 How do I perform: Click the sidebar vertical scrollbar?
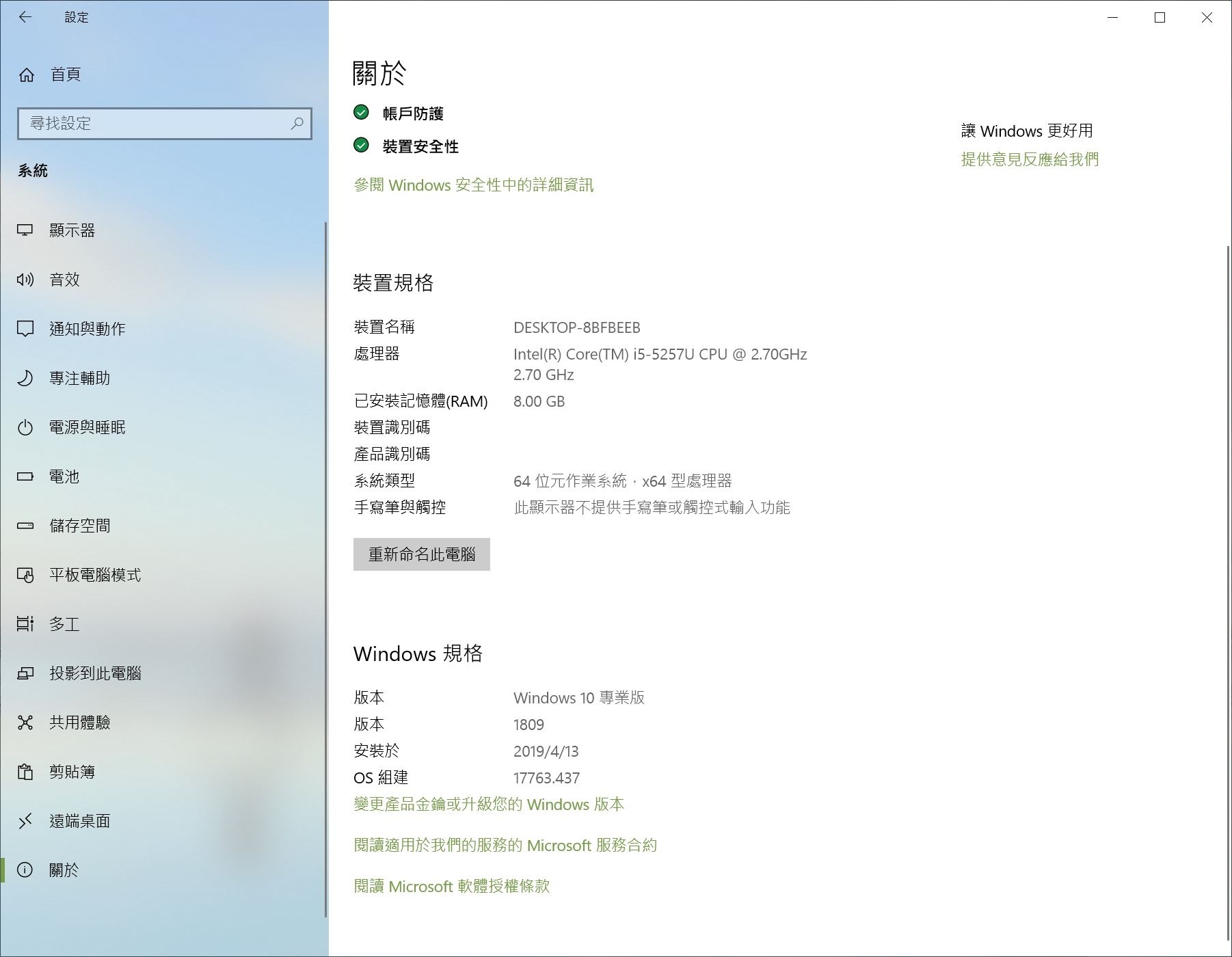tap(326, 570)
